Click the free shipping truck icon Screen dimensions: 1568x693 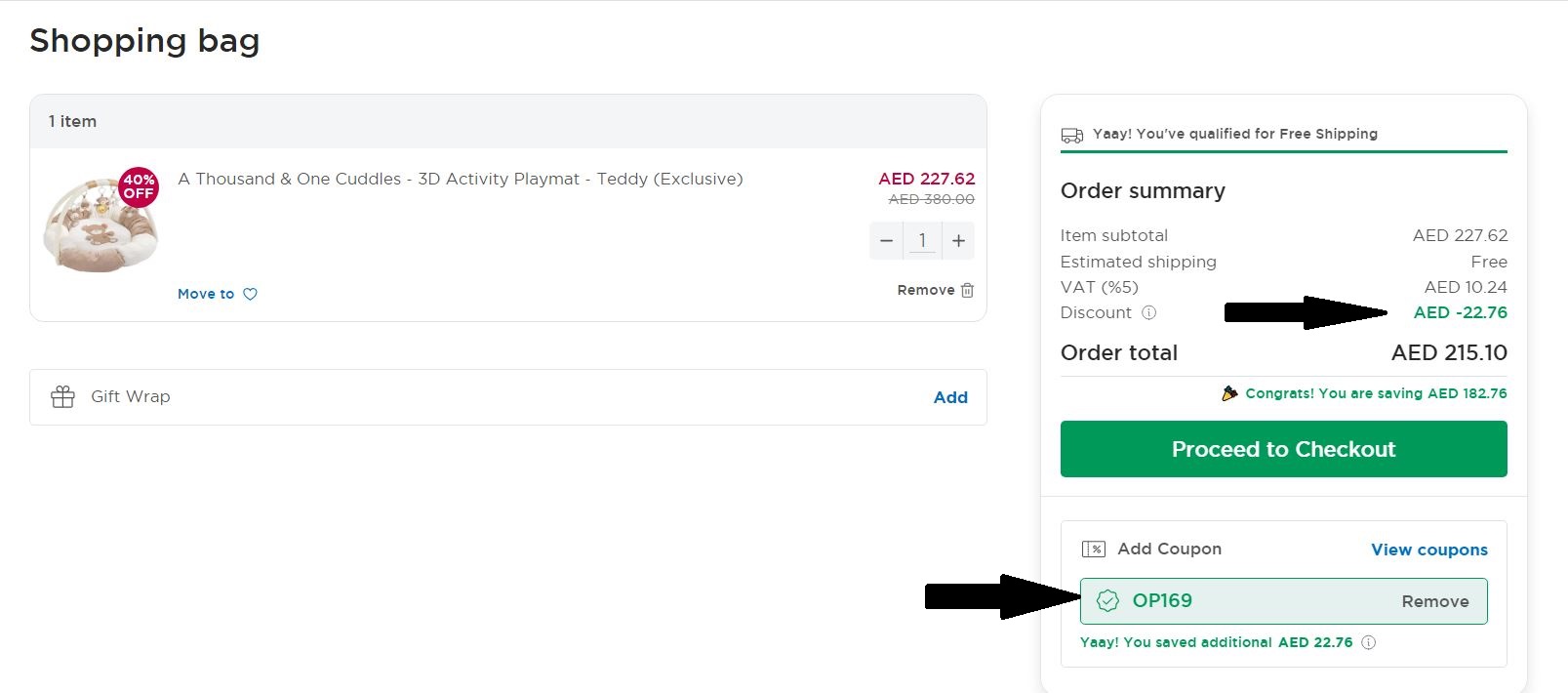pyautogui.click(x=1072, y=134)
